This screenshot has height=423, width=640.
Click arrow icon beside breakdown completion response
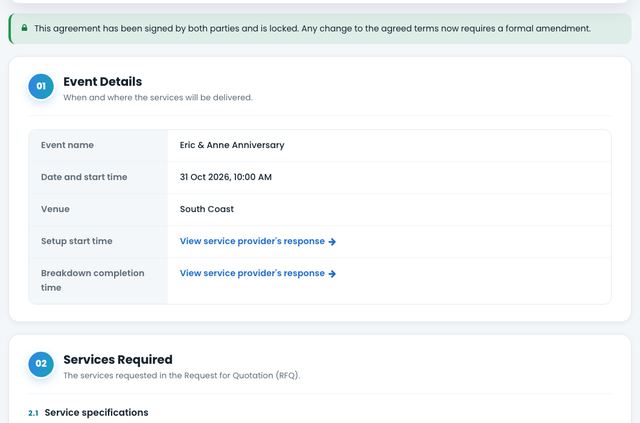[x=332, y=274]
